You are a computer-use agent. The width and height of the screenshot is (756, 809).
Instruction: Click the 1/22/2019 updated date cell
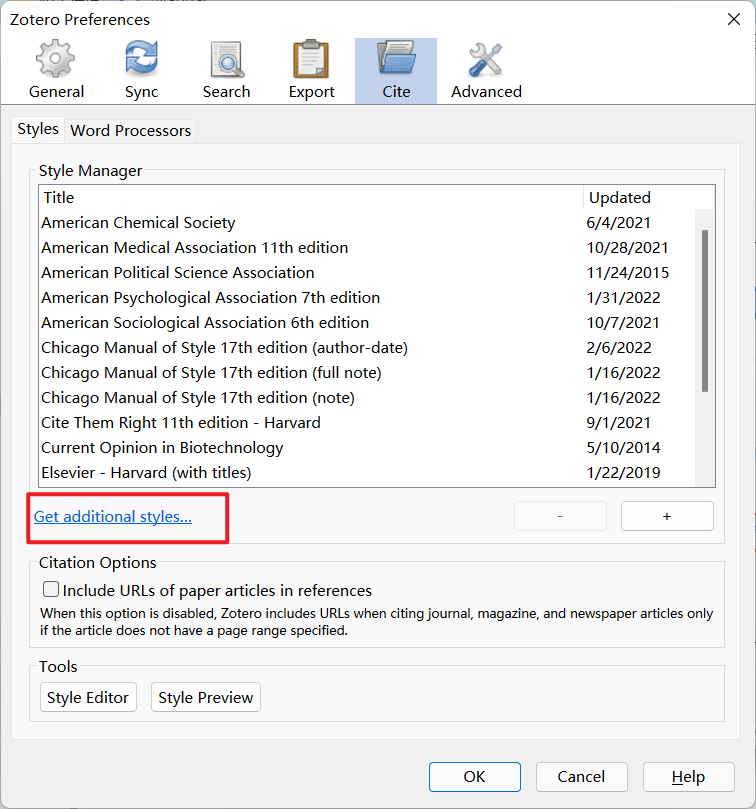coord(623,473)
